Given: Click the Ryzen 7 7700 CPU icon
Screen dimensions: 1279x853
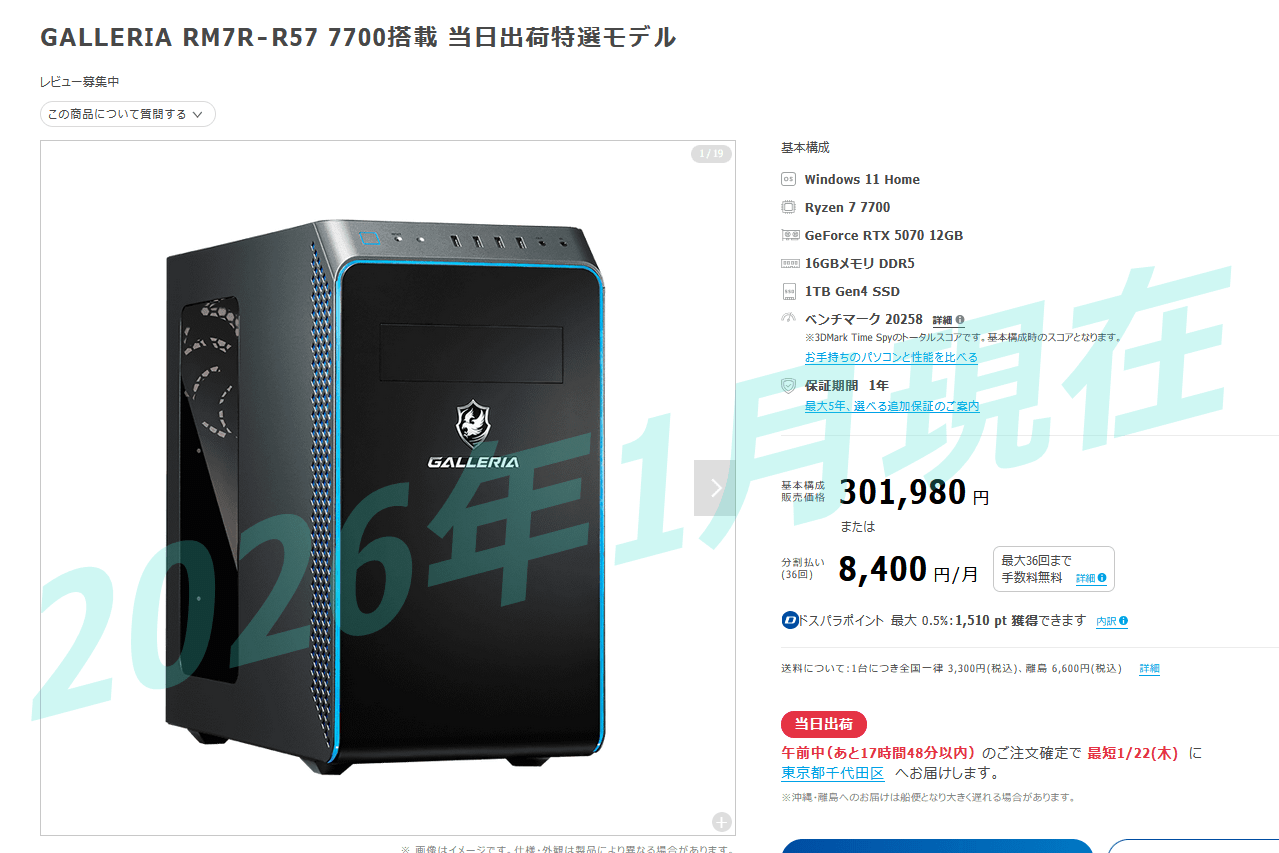Looking at the screenshot, I should pos(788,207).
